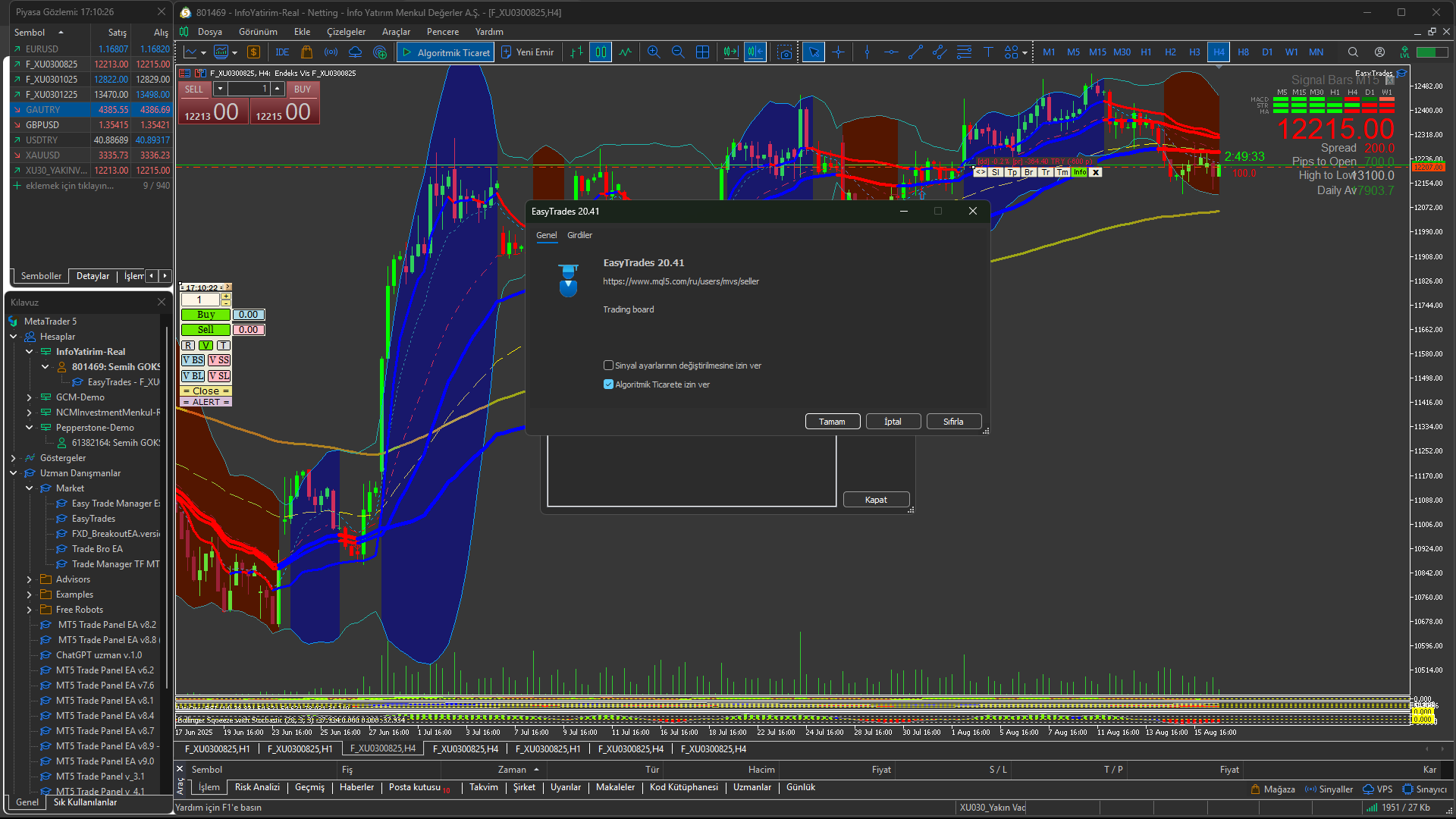The height and width of the screenshot is (819, 1456).
Task: Select the crosshair cursor tool
Action: [x=838, y=52]
